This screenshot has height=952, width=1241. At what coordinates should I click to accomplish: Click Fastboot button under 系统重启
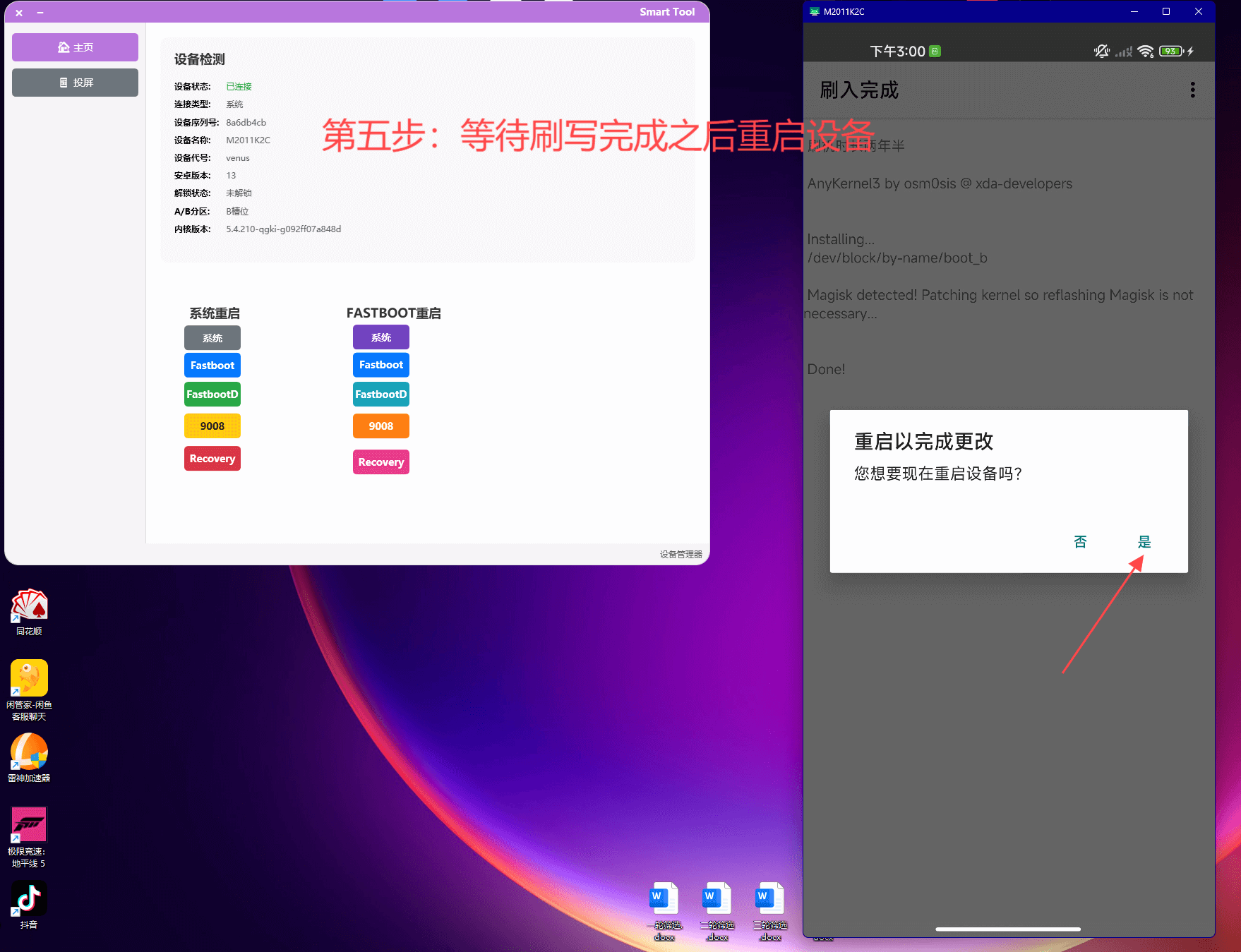click(212, 366)
